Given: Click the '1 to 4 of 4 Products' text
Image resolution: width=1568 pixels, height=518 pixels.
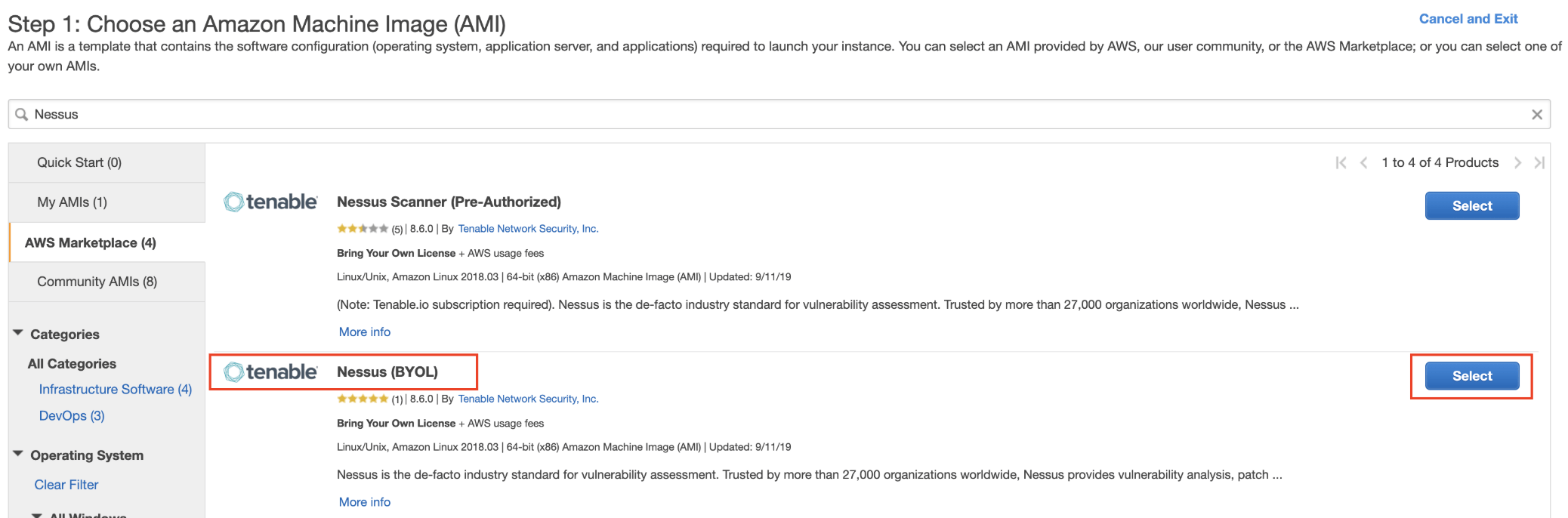Looking at the screenshot, I should tap(1440, 162).
